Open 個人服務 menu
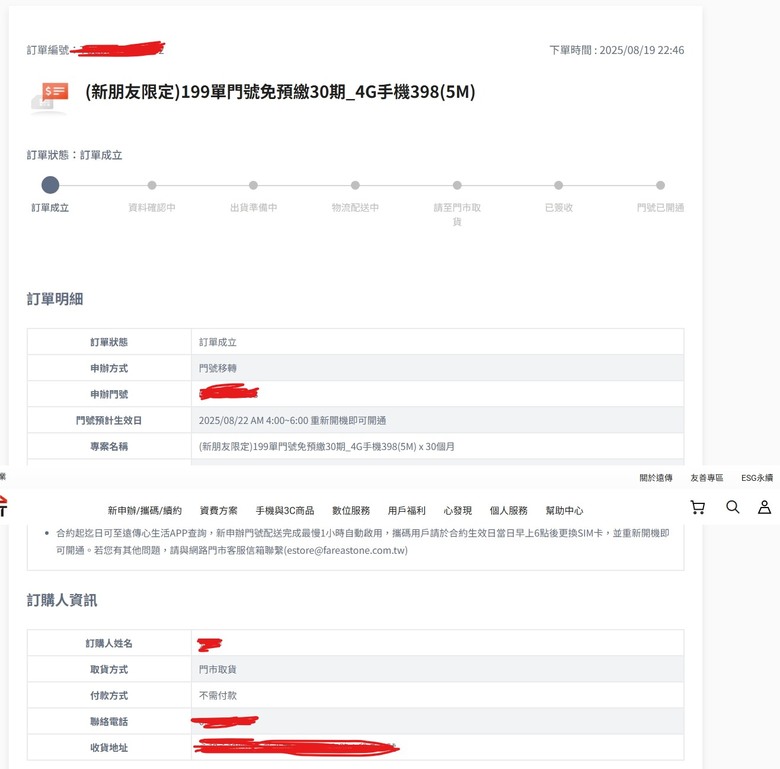 click(508, 510)
